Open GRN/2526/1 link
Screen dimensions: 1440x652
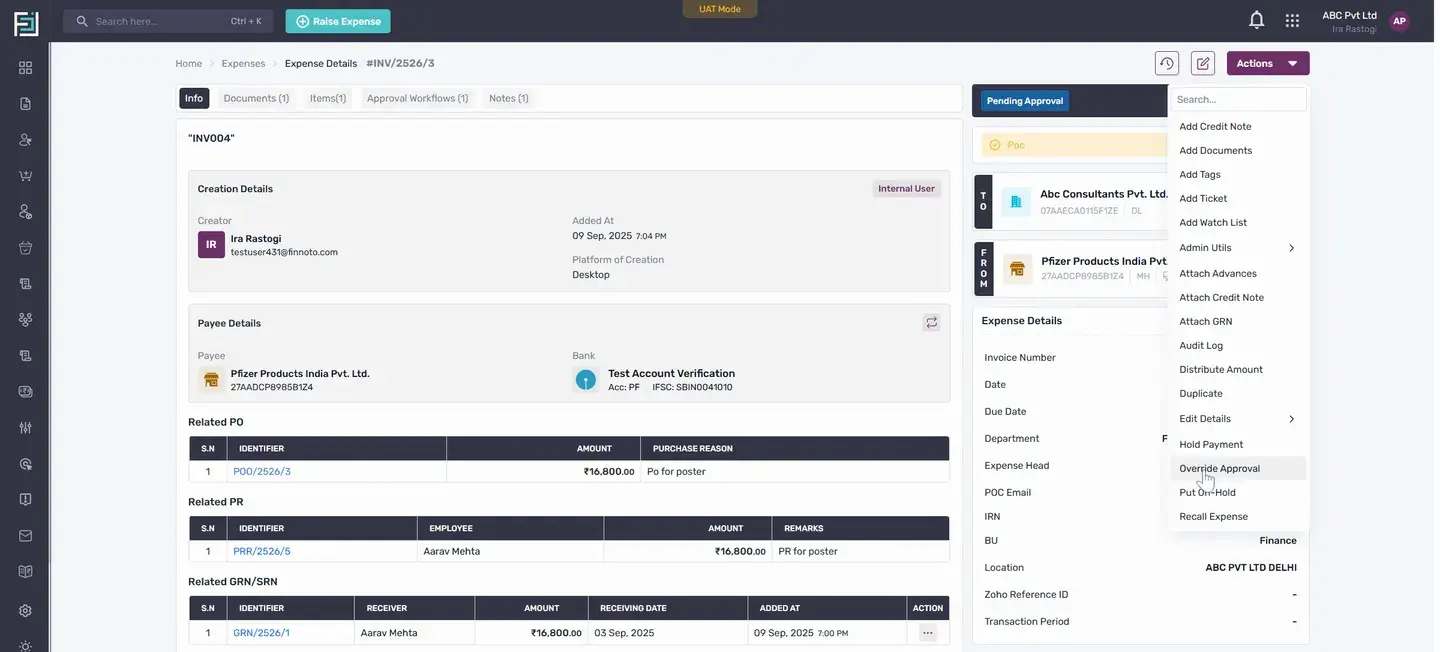(x=261, y=633)
